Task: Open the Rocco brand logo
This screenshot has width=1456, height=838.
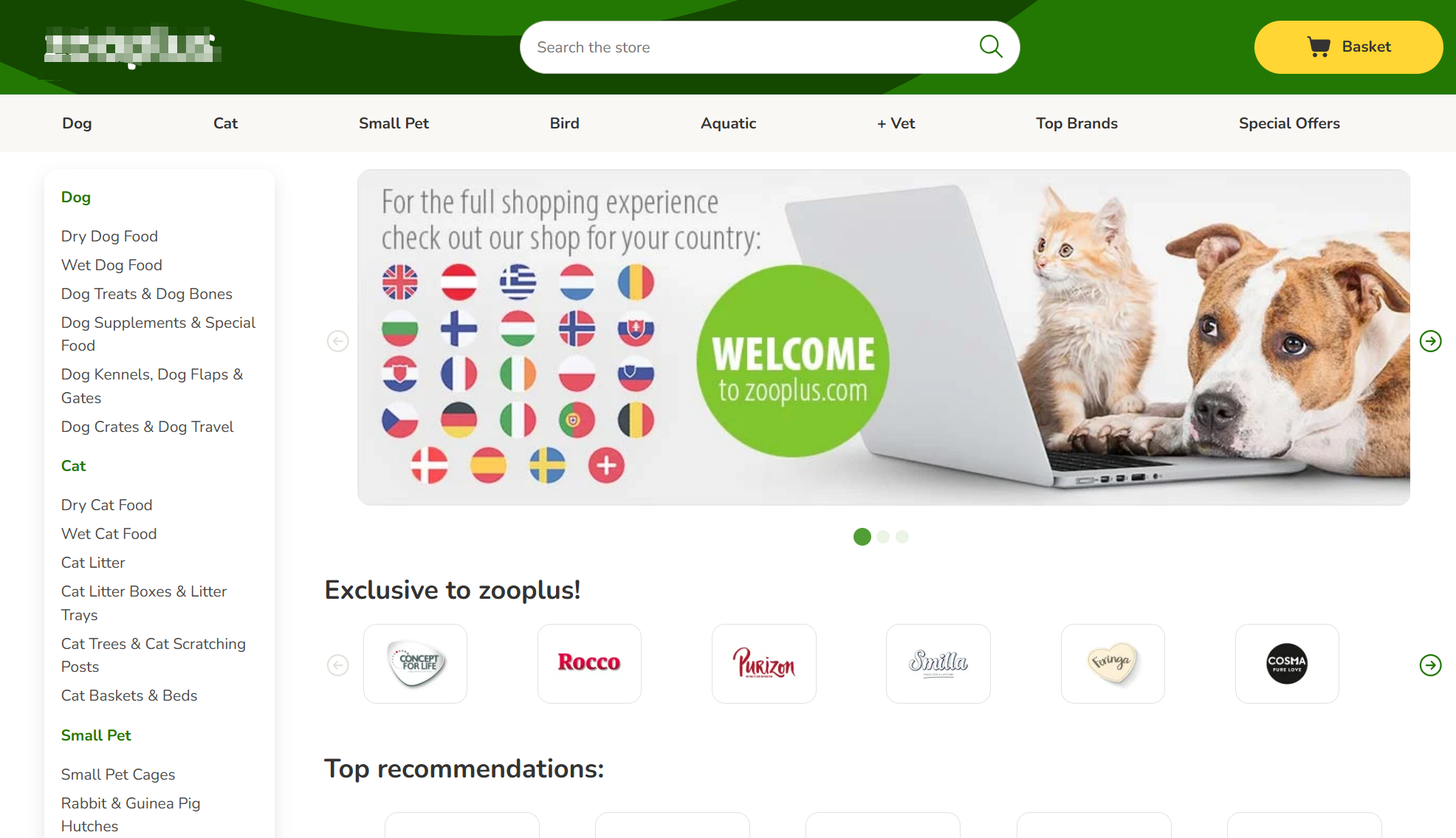Action: pyautogui.click(x=589, y=663)
